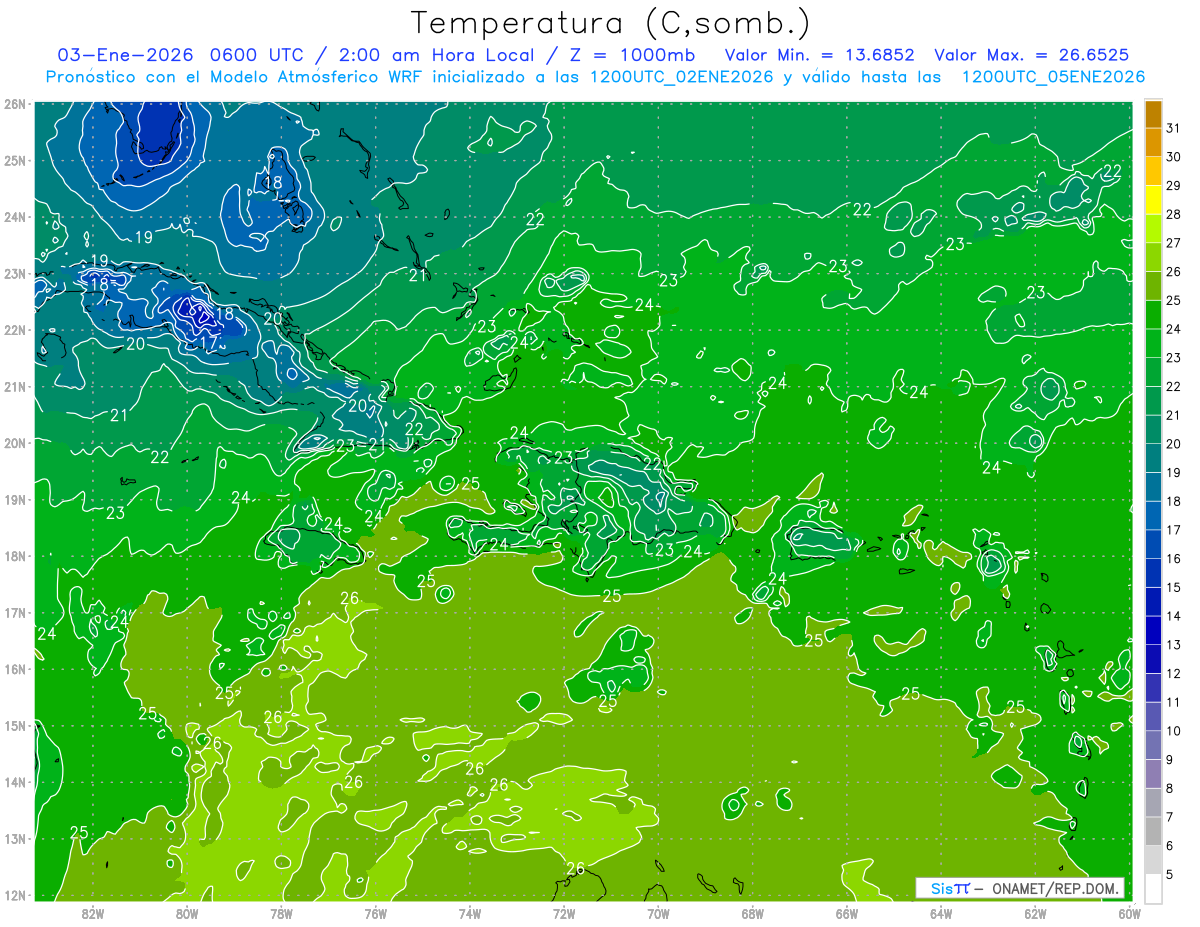Click the latitude label "25N"
Viewport: 1200px width, 927px height.
pos(15,161)
